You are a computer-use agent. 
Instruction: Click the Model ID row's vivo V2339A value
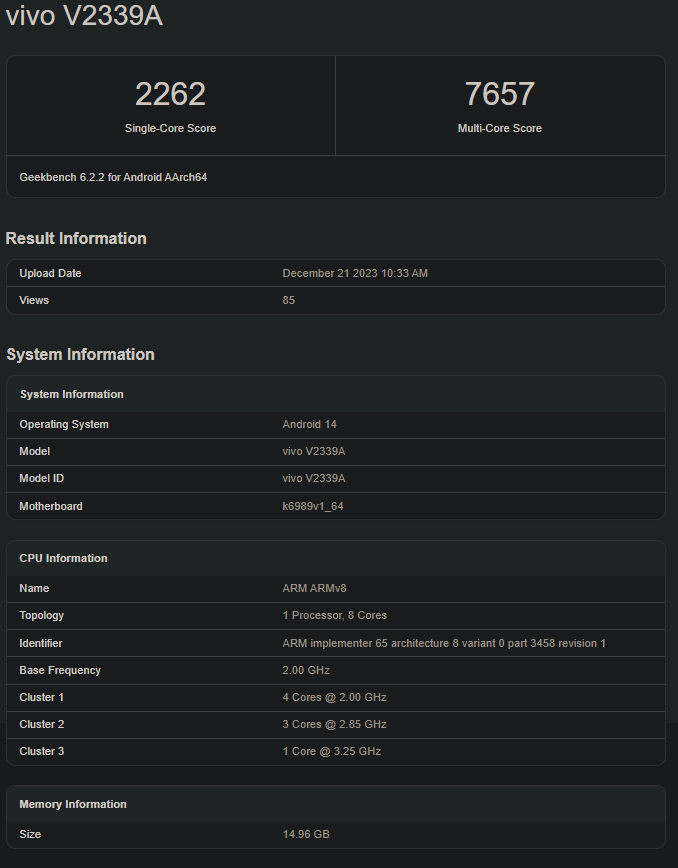(x=314, y=478)
